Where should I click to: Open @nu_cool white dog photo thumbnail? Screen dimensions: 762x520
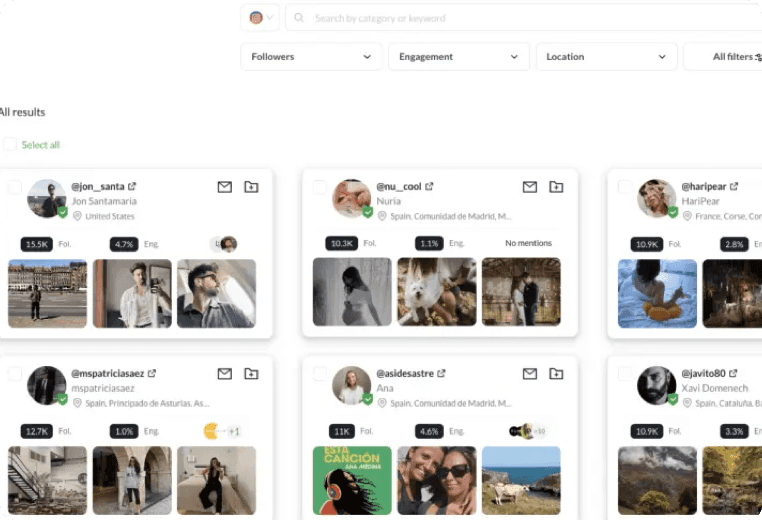[x=437, y=292]
